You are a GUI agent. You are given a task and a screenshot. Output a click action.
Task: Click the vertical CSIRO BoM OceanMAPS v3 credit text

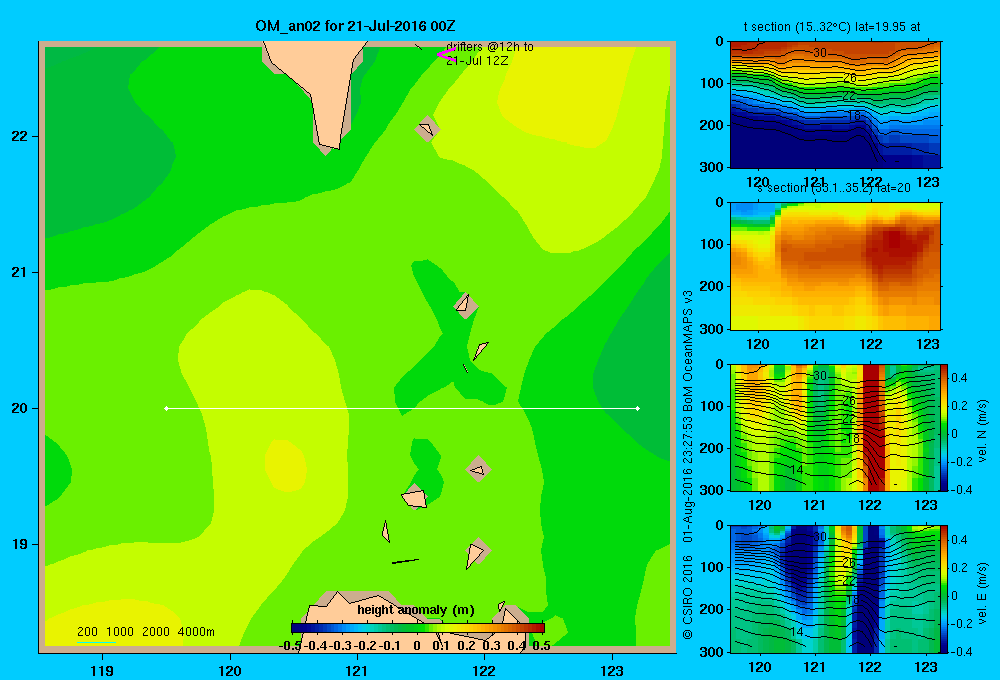click(x=688, y=464)
